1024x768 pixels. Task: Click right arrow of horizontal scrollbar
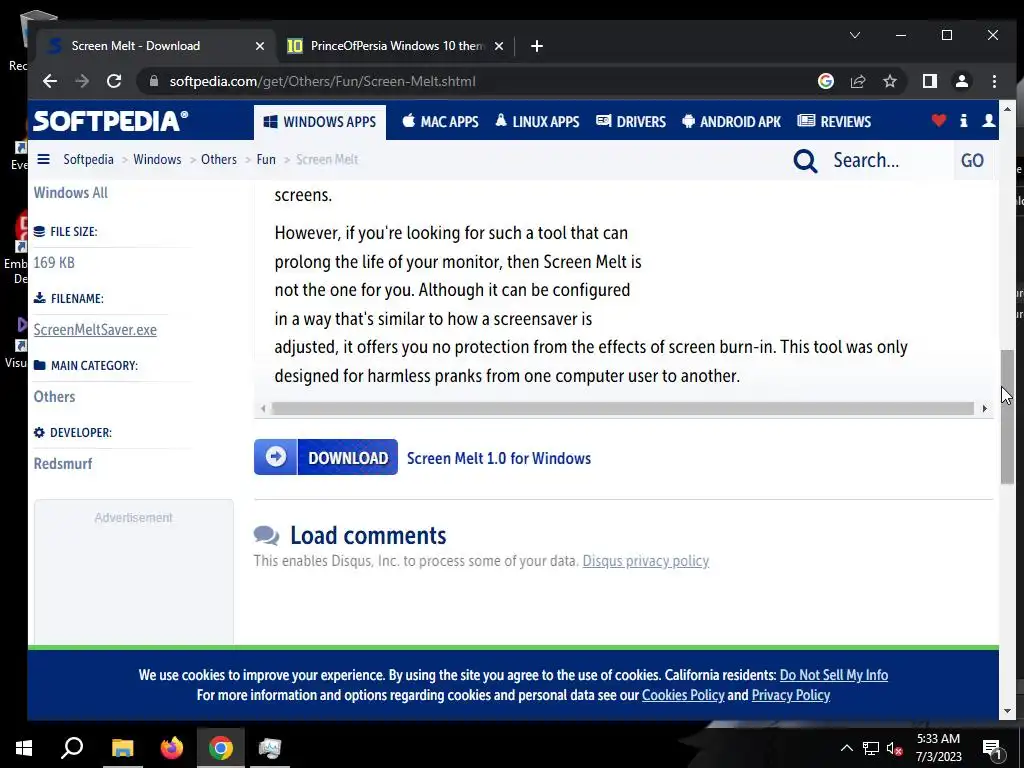[x=984, y=409]
